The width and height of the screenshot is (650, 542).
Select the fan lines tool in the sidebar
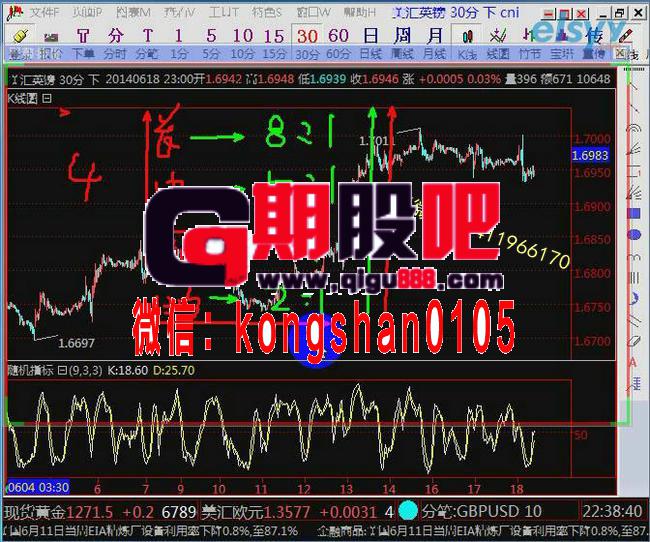(633, 148)
